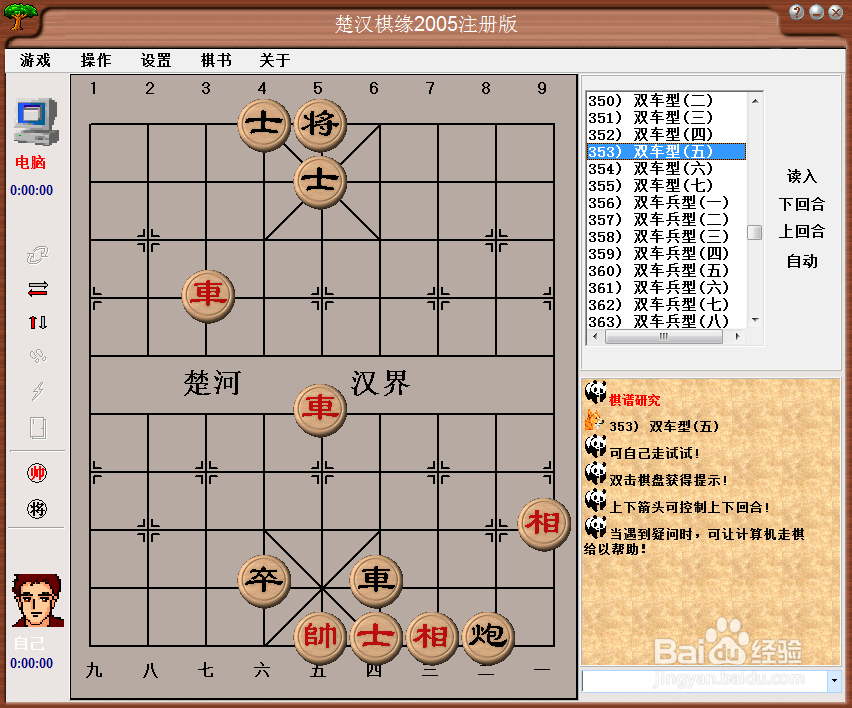Click the text input field below chat

coord(704,680)
